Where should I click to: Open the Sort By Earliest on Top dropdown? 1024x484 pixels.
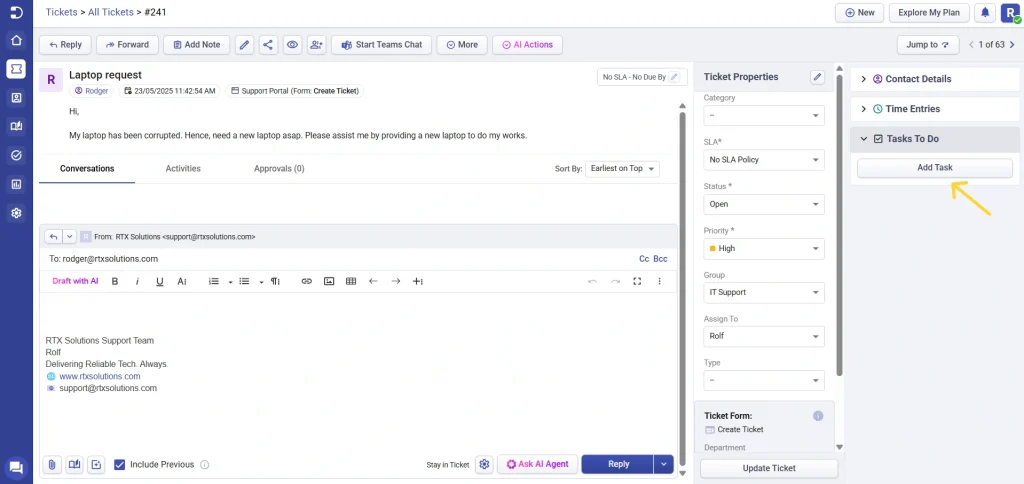click(622, 169)
